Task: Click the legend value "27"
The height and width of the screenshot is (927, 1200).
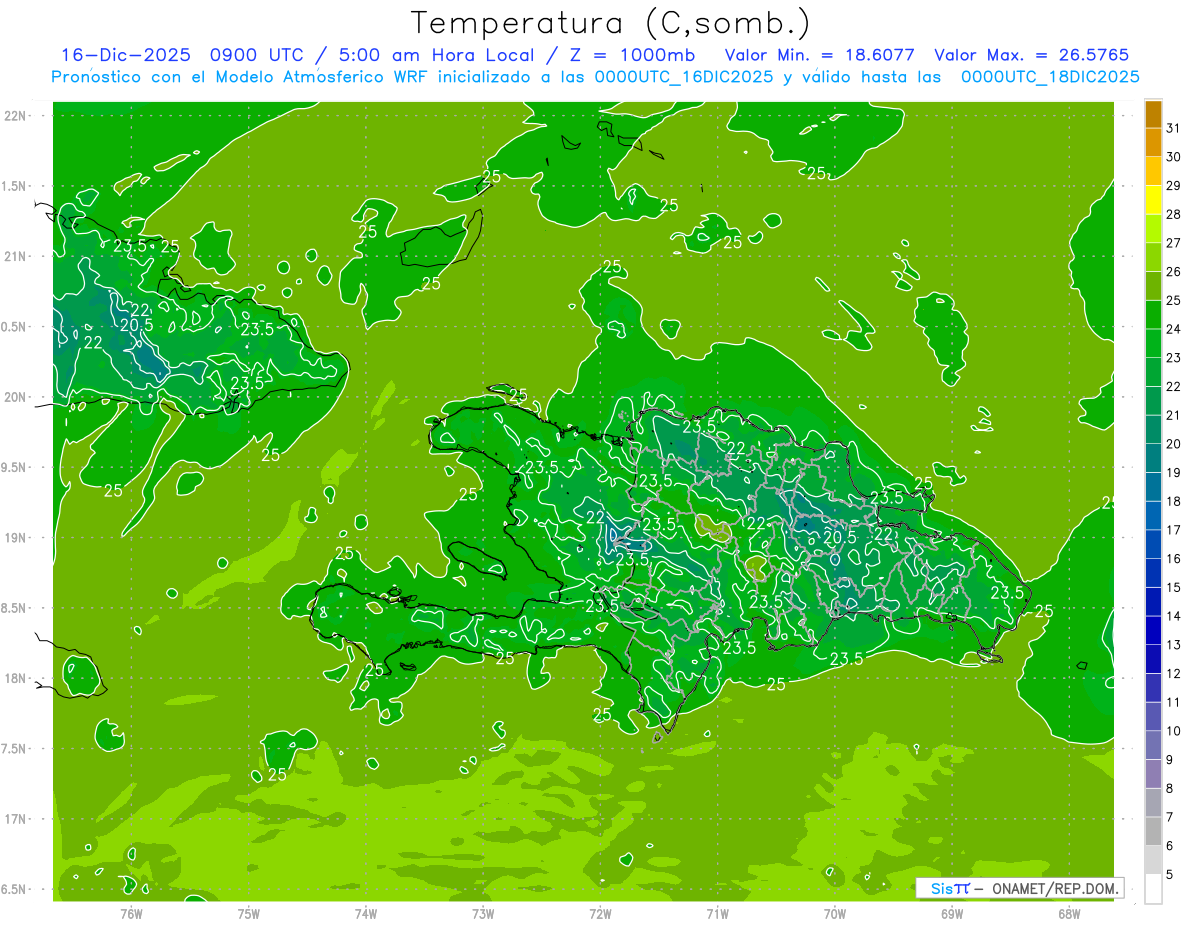Action: (1173, 243)
